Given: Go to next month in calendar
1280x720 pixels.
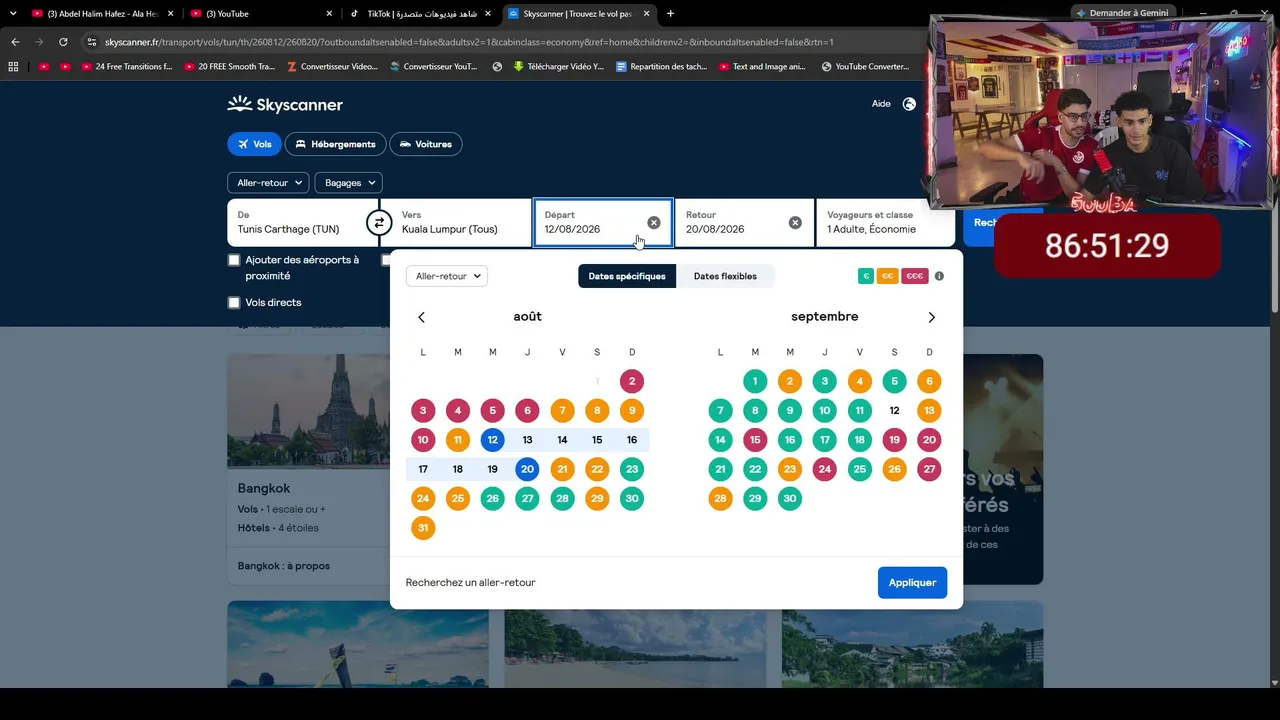Looking at the screenshot, I should point(931,317).
